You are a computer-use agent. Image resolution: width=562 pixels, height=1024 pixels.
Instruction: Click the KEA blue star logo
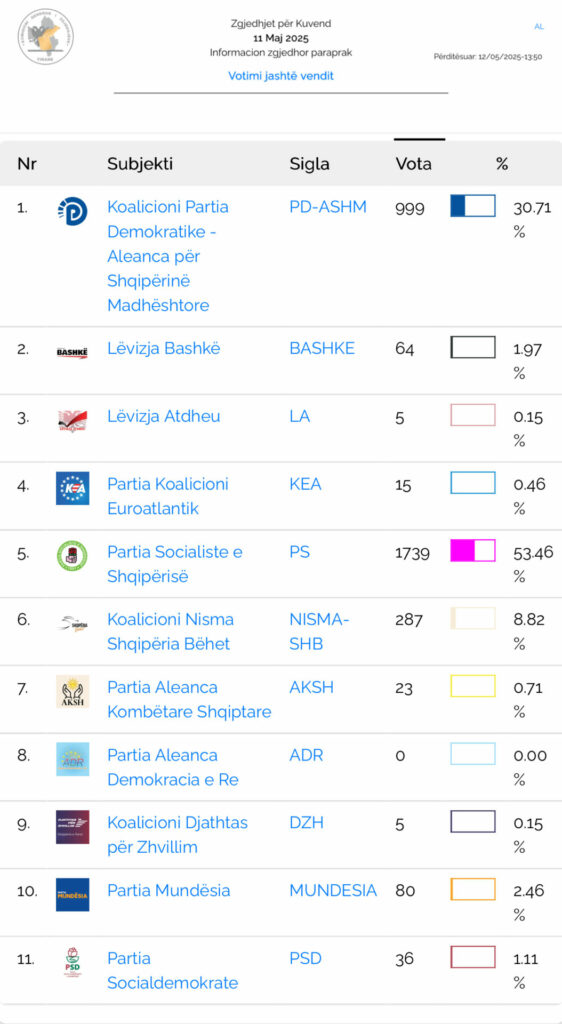(72, 488)
